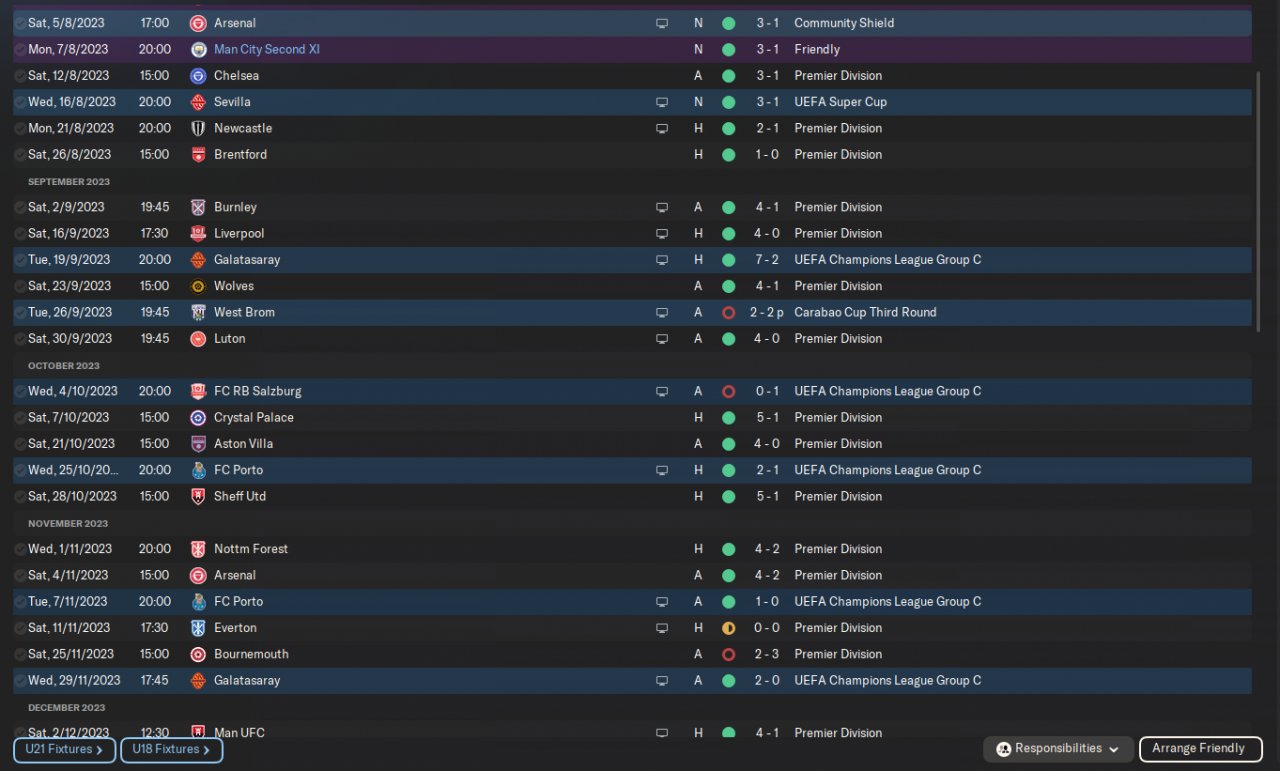Click the Sevilla club badge
This screenshot has width=1280, height=771.
(198, 102)
